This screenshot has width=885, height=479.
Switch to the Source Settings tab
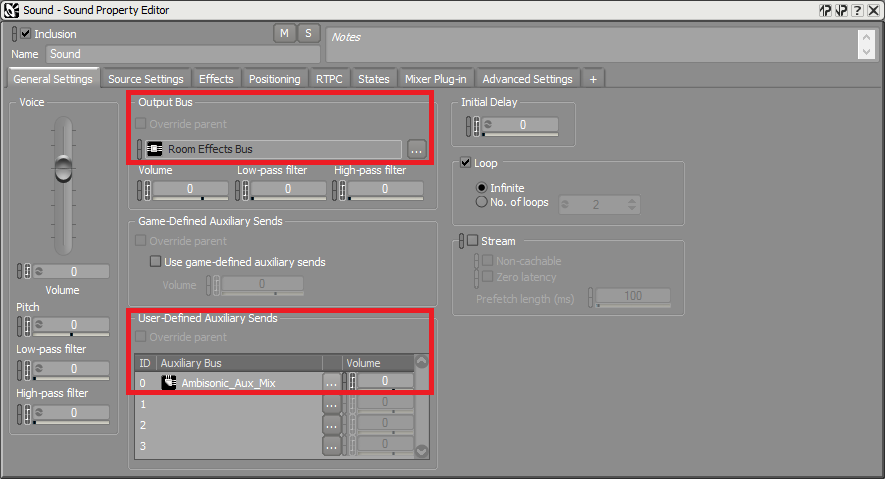point(146,79)
